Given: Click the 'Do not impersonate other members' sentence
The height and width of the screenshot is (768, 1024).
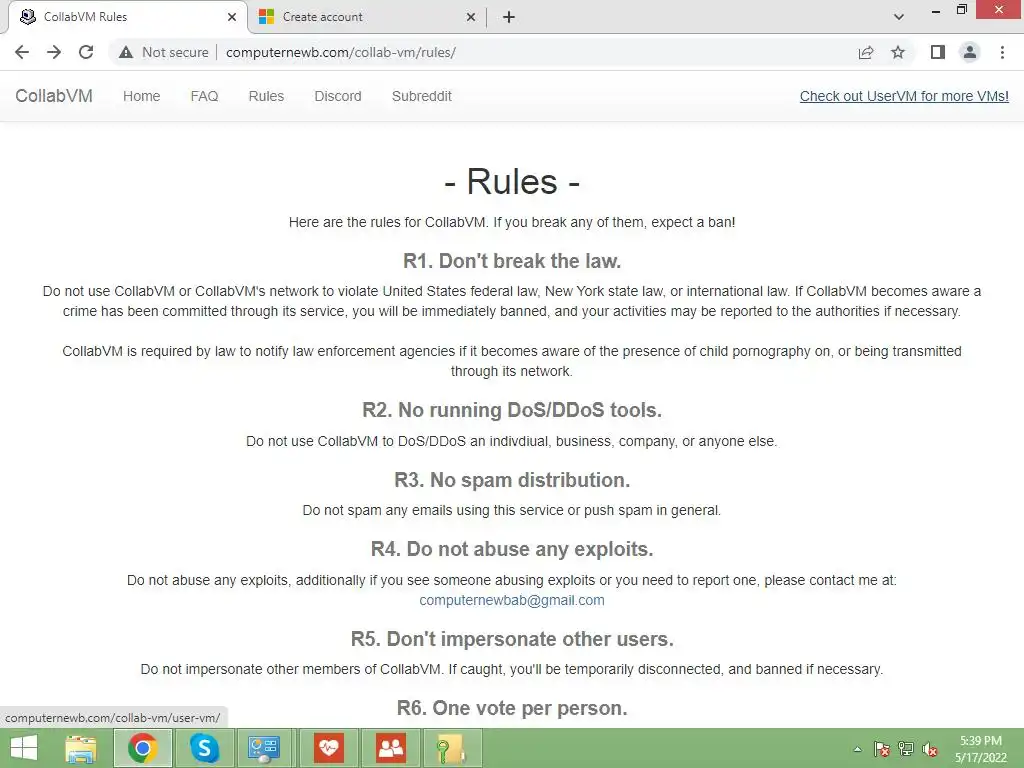Looking at the screenshot, I should [512, 669].
